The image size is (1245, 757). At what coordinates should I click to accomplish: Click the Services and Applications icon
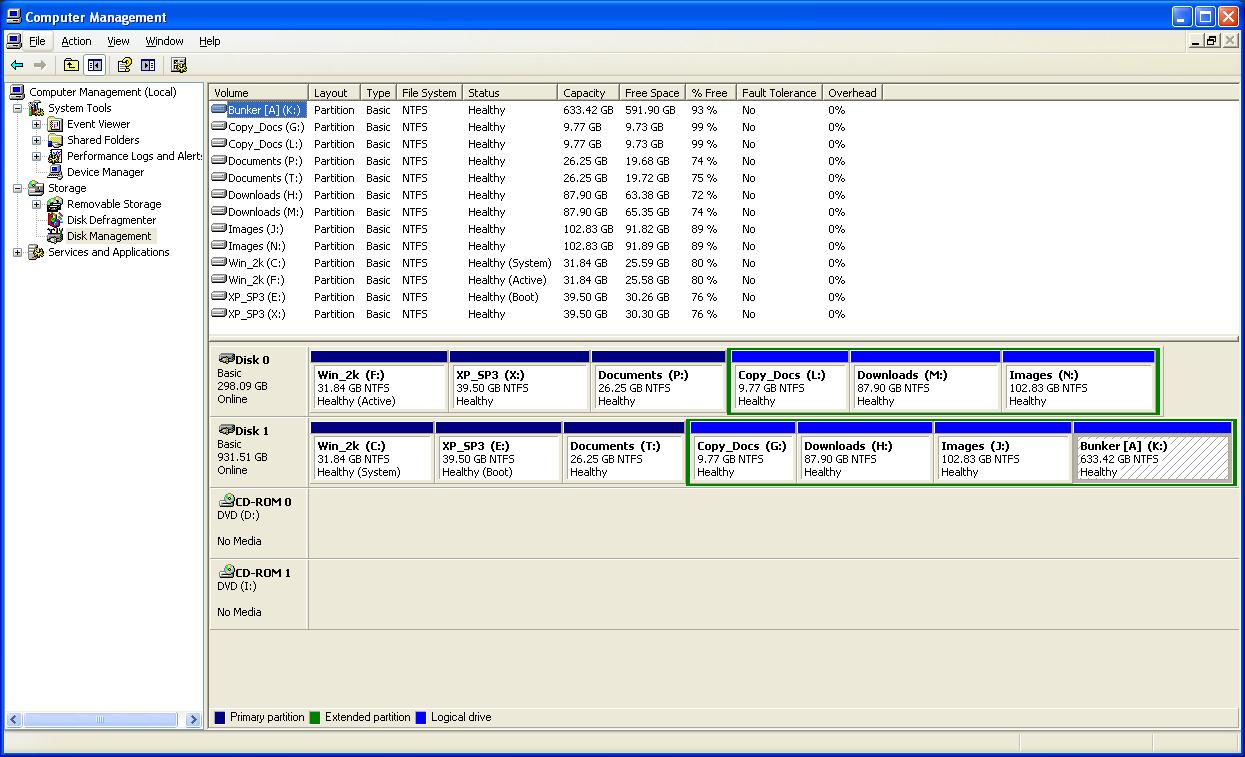point(36,252)
